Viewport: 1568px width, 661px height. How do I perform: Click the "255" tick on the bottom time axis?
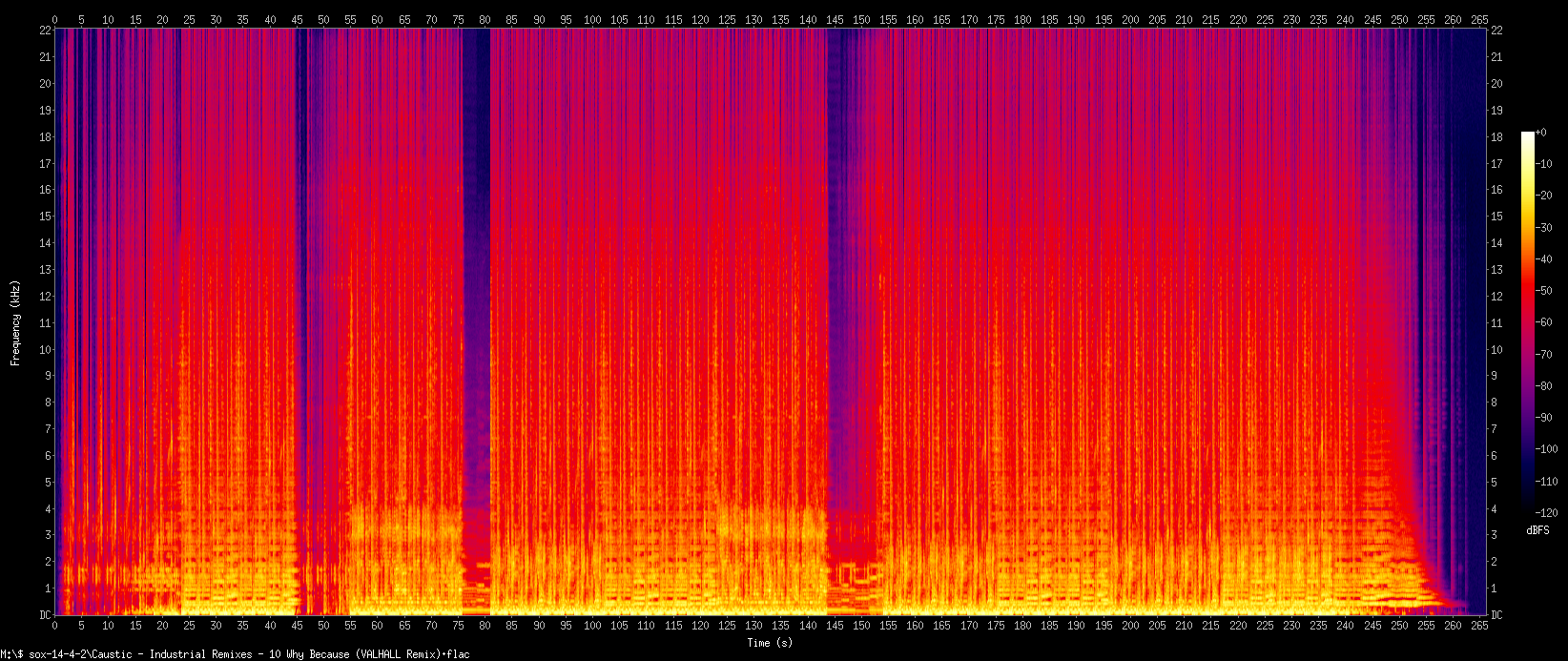pyautogui.click(x=1426, y=626)
